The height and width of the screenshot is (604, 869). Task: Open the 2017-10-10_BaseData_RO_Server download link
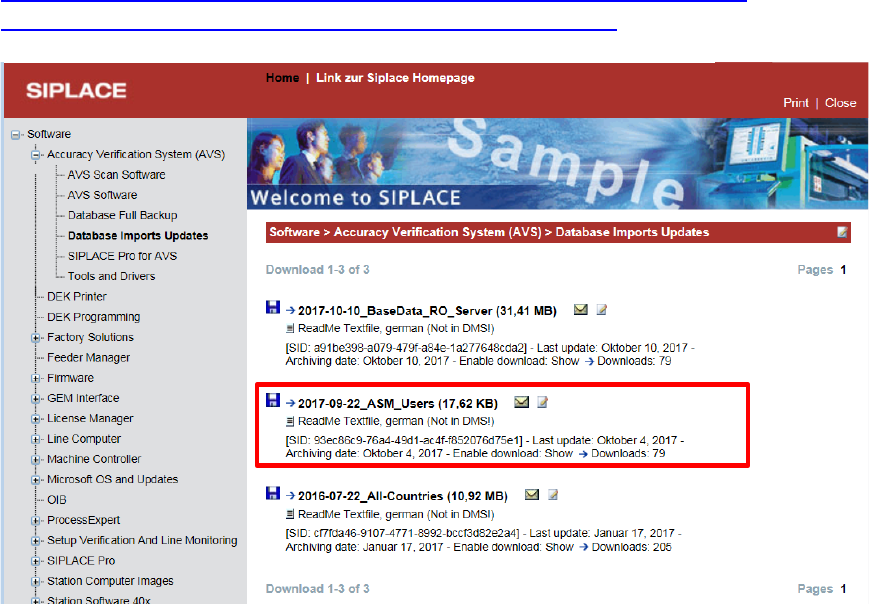(x=427, y=311)
